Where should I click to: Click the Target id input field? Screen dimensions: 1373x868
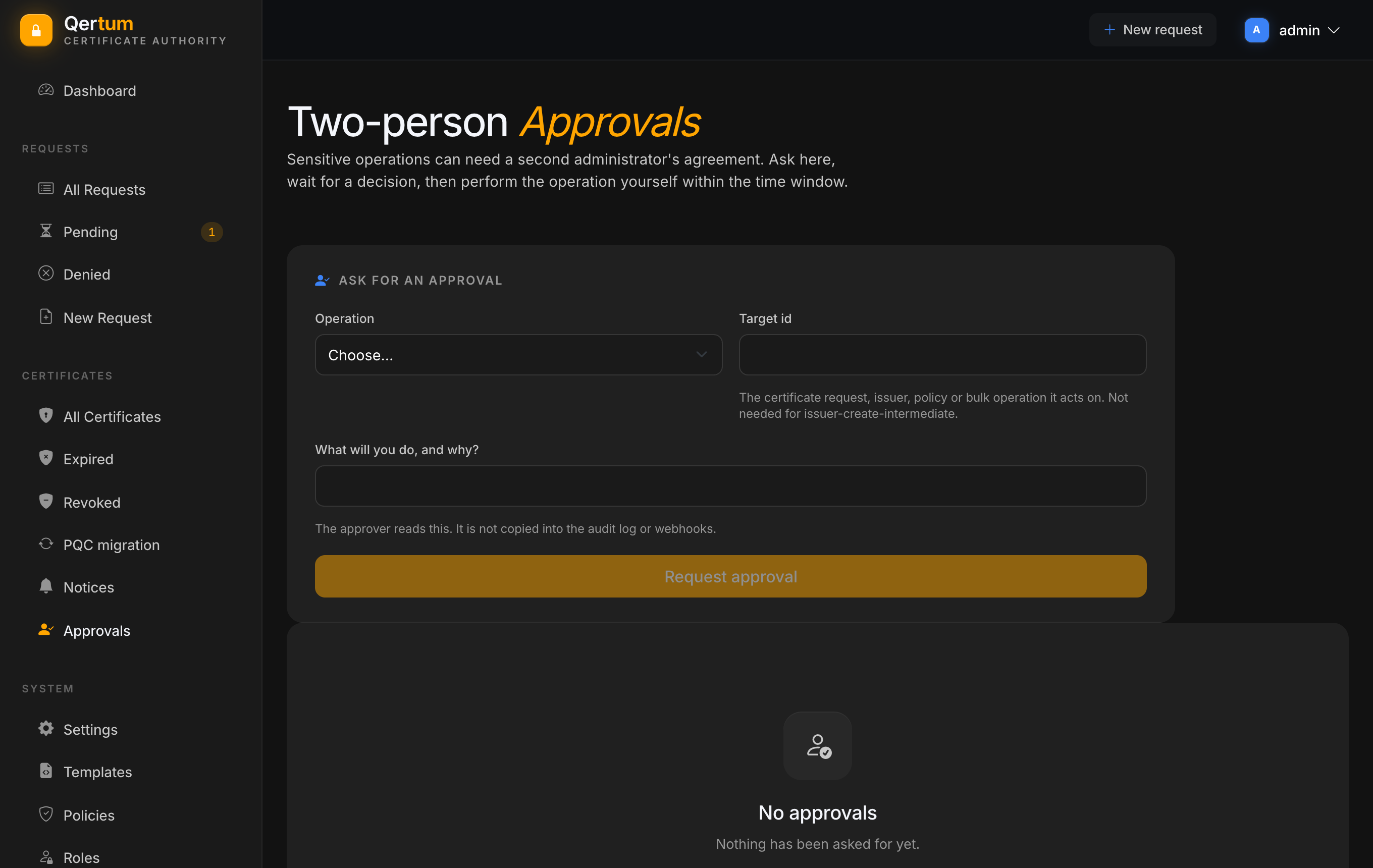[x=943, y=355]
